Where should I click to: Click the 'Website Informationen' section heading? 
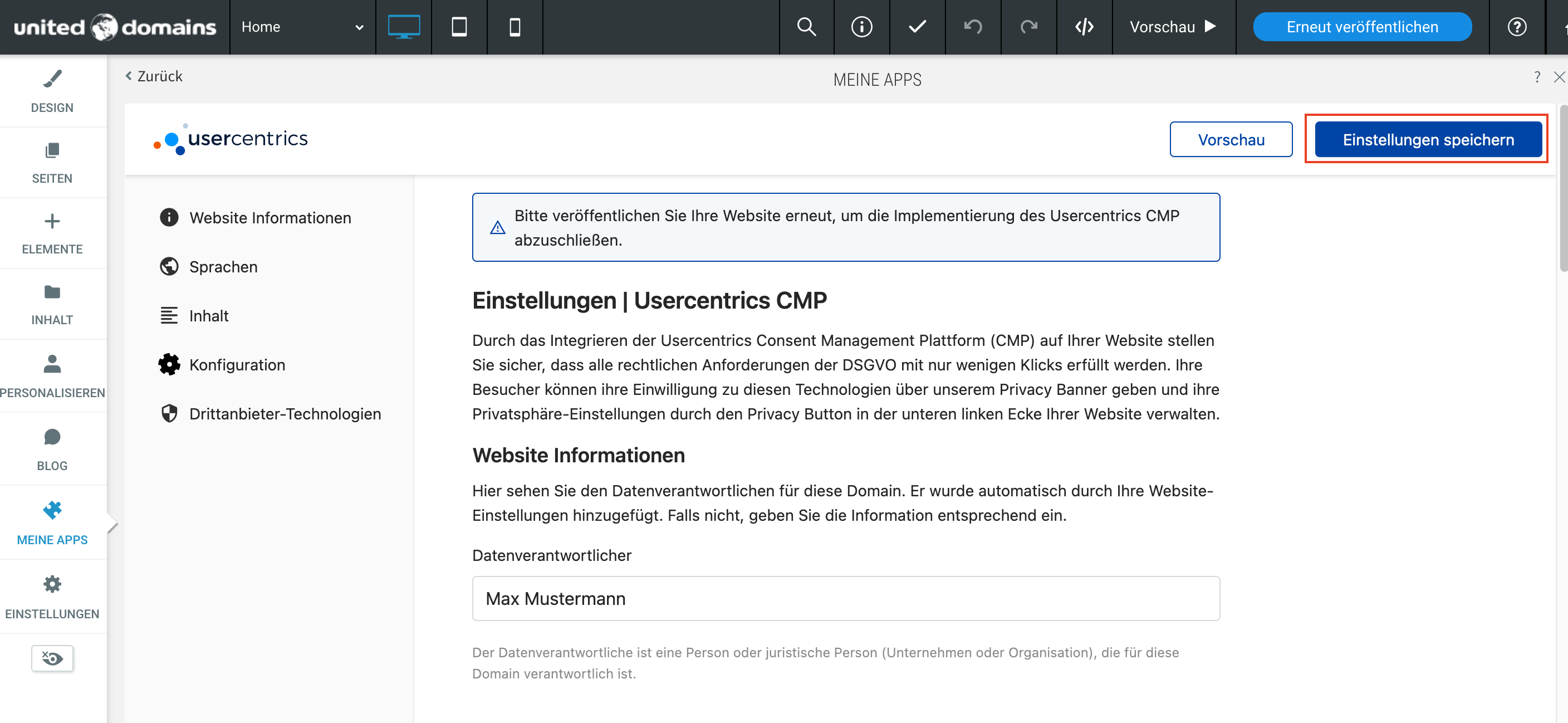click(579, 455)
